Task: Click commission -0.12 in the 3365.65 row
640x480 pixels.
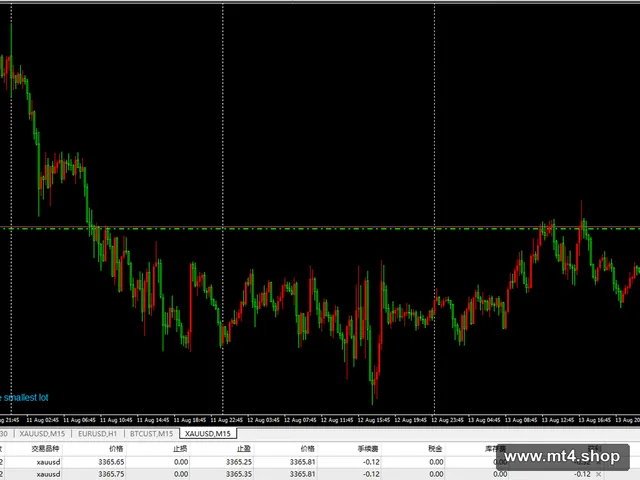Action: pyautogui.click(x=371, y=462)
